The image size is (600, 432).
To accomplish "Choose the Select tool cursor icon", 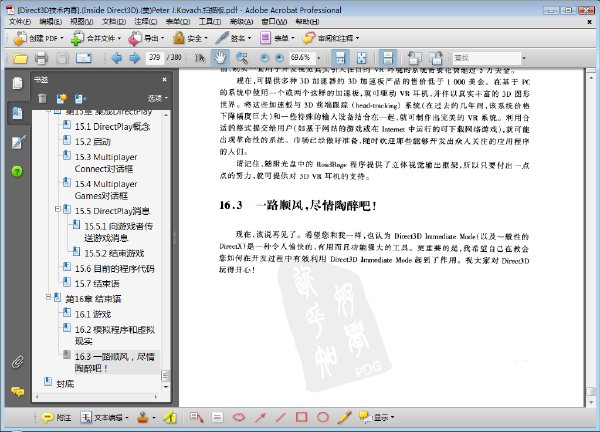I will pyautogui.click(x=199, y=58).
